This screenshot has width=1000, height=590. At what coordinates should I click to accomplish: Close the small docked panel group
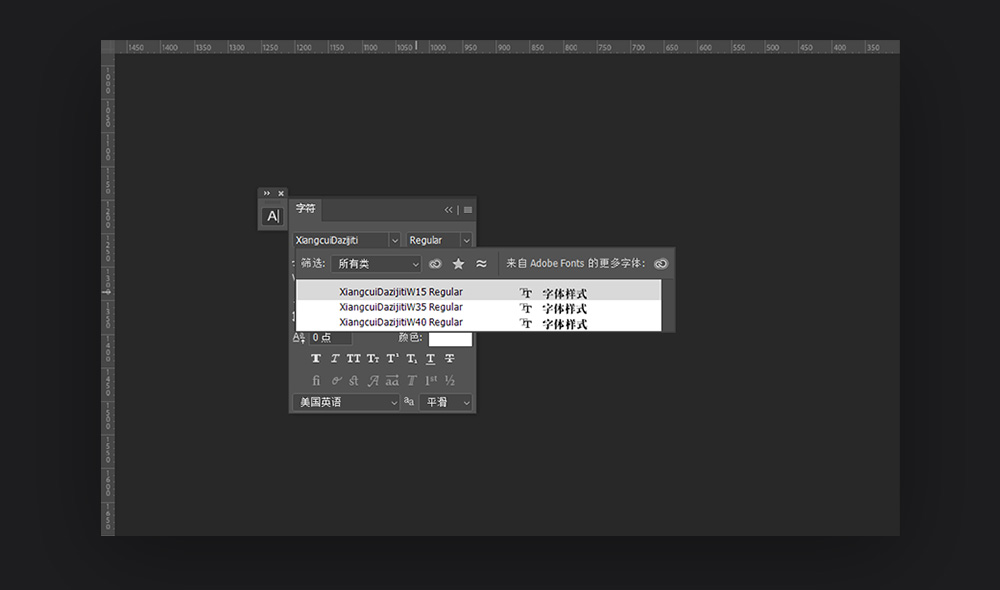[281, 193]
